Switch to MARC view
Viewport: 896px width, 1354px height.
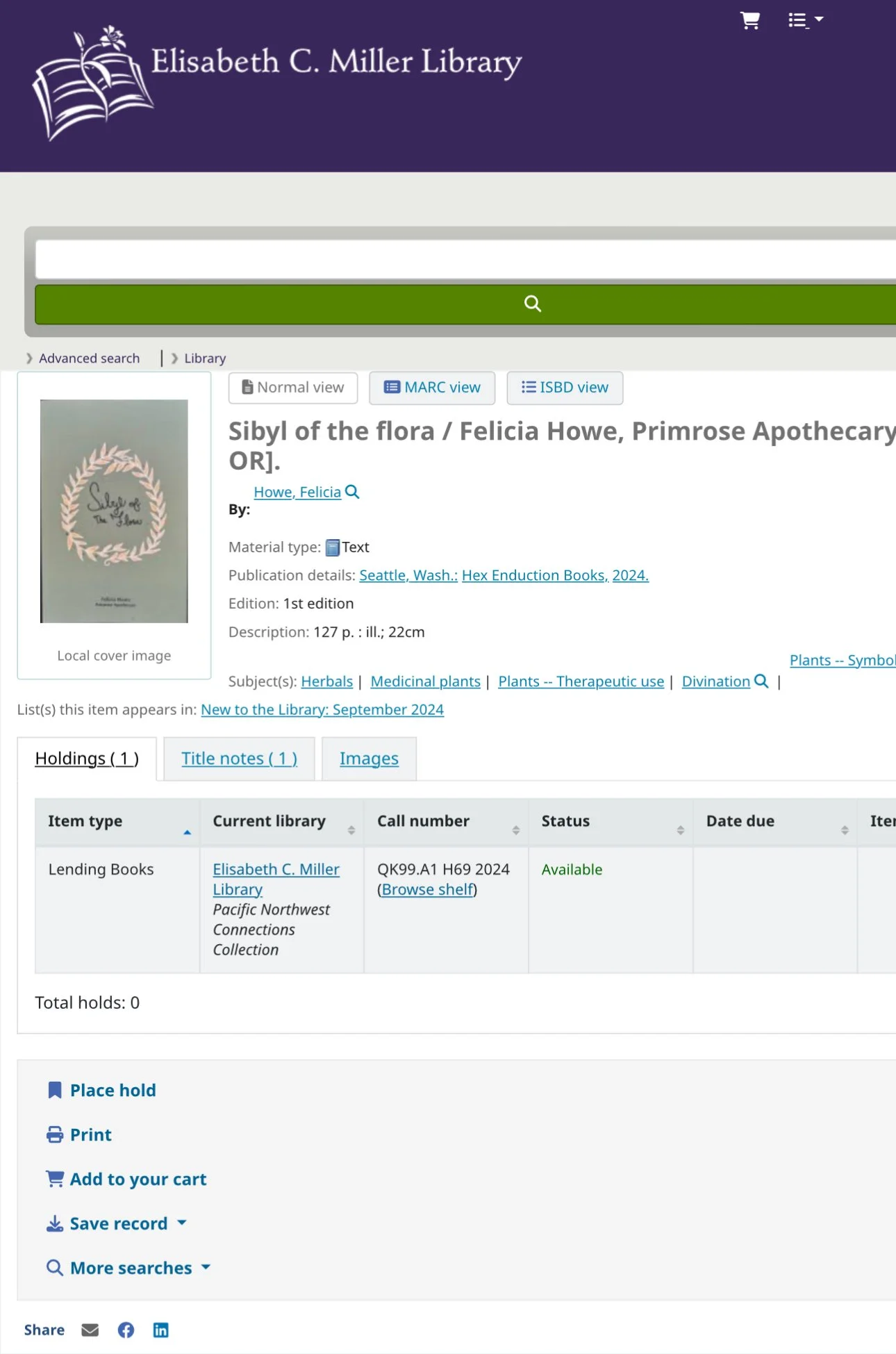[432, 388]
